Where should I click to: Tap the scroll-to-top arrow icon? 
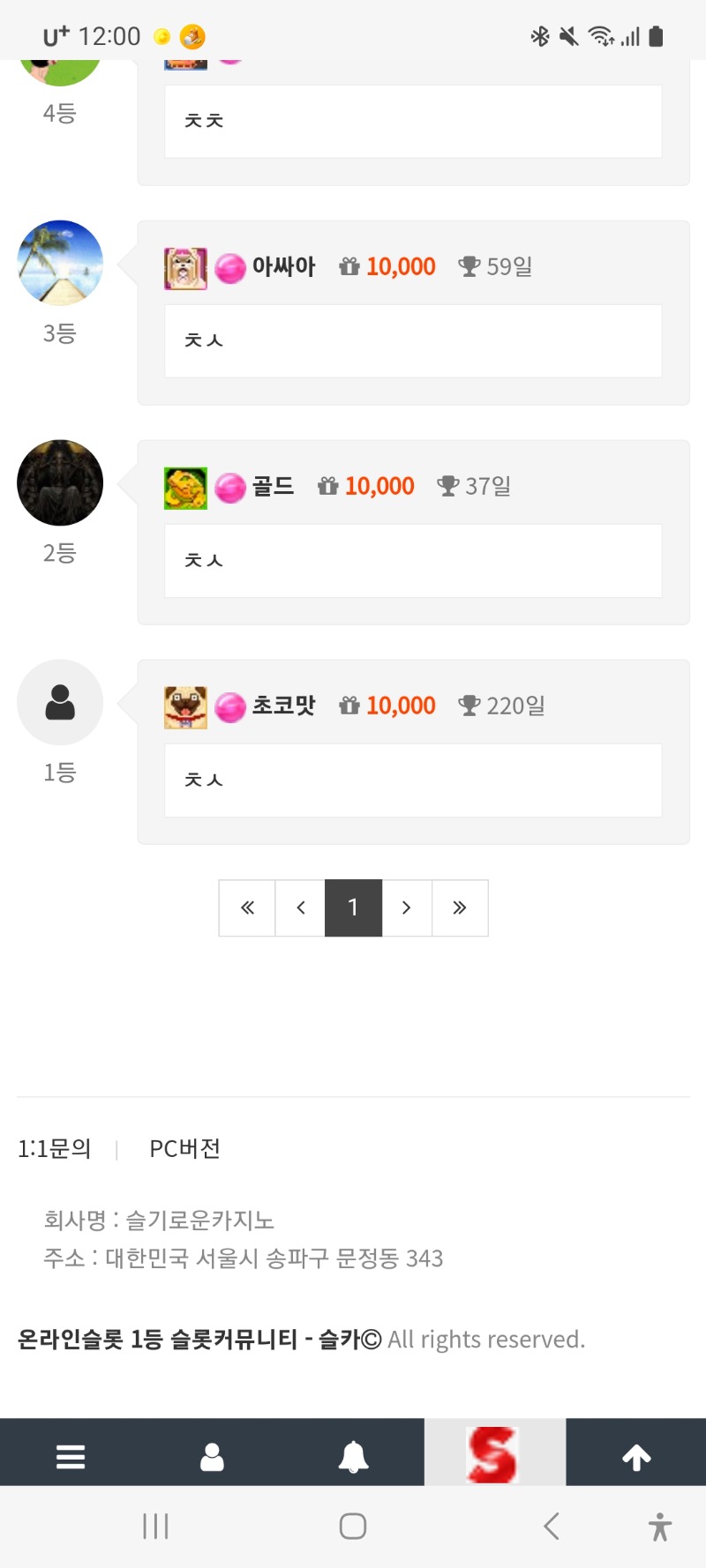tap(636, 1457)
